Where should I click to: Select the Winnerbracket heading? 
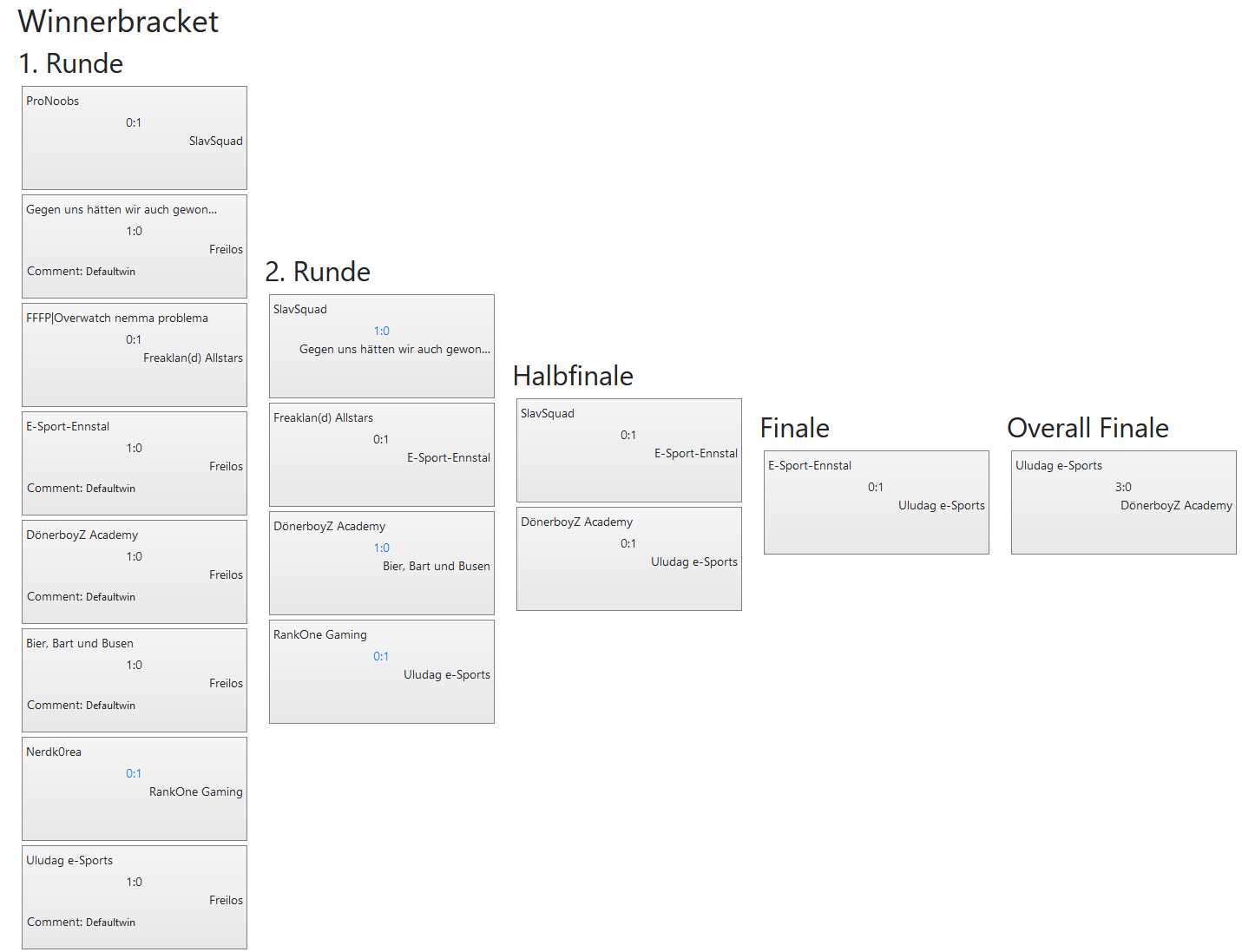(118, 22)
